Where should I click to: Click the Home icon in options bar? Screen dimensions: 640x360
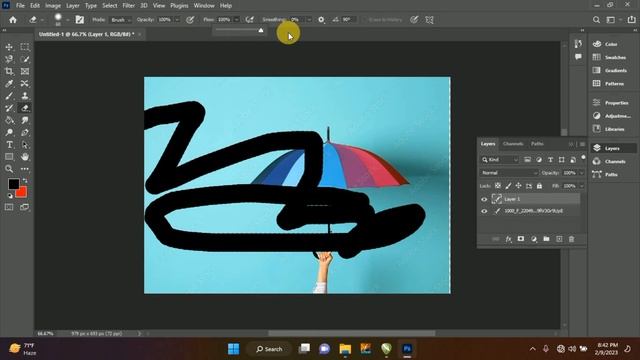[13, 20]
